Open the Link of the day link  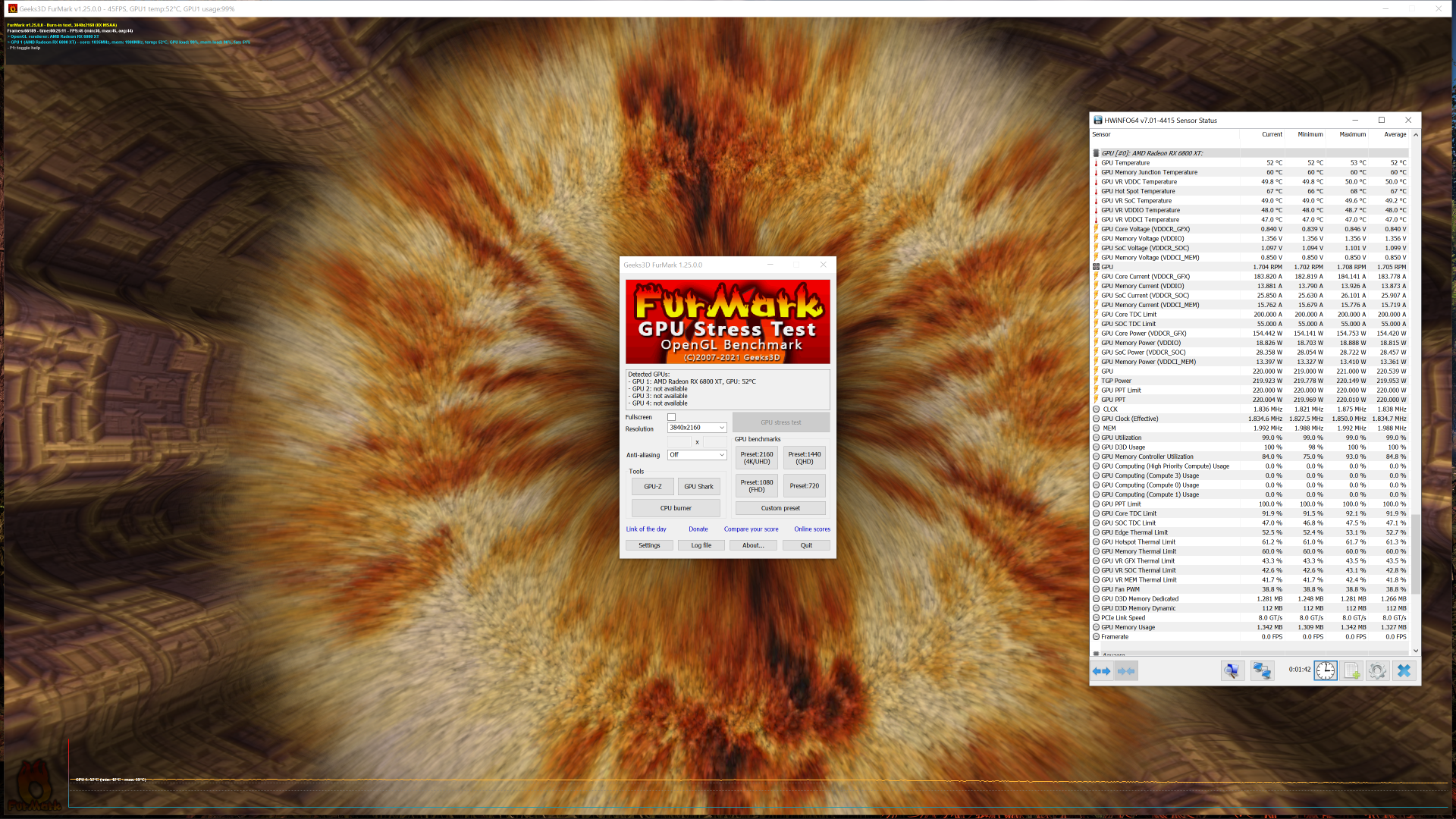coord(646,529)
